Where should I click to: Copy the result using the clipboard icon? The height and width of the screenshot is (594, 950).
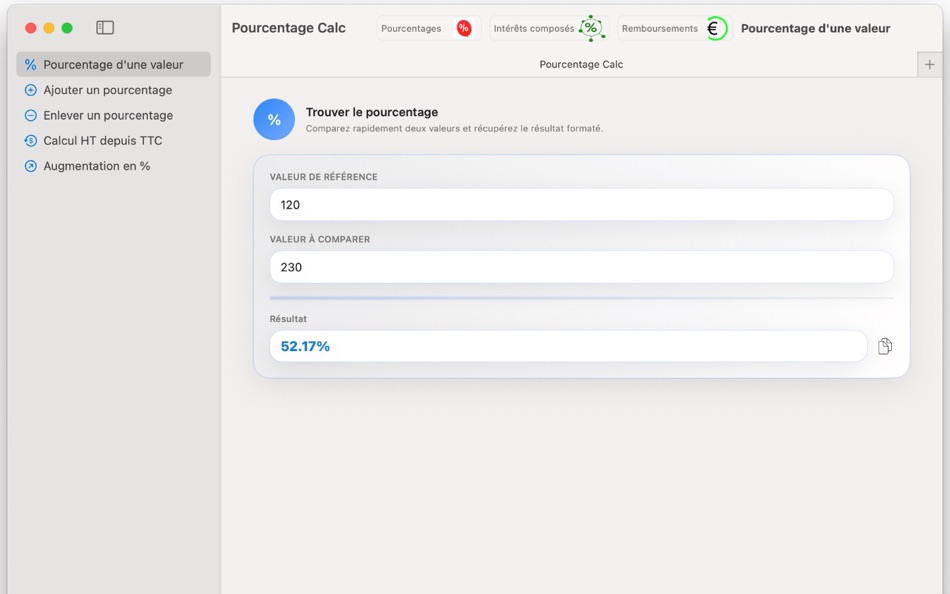tap(884, 345)
